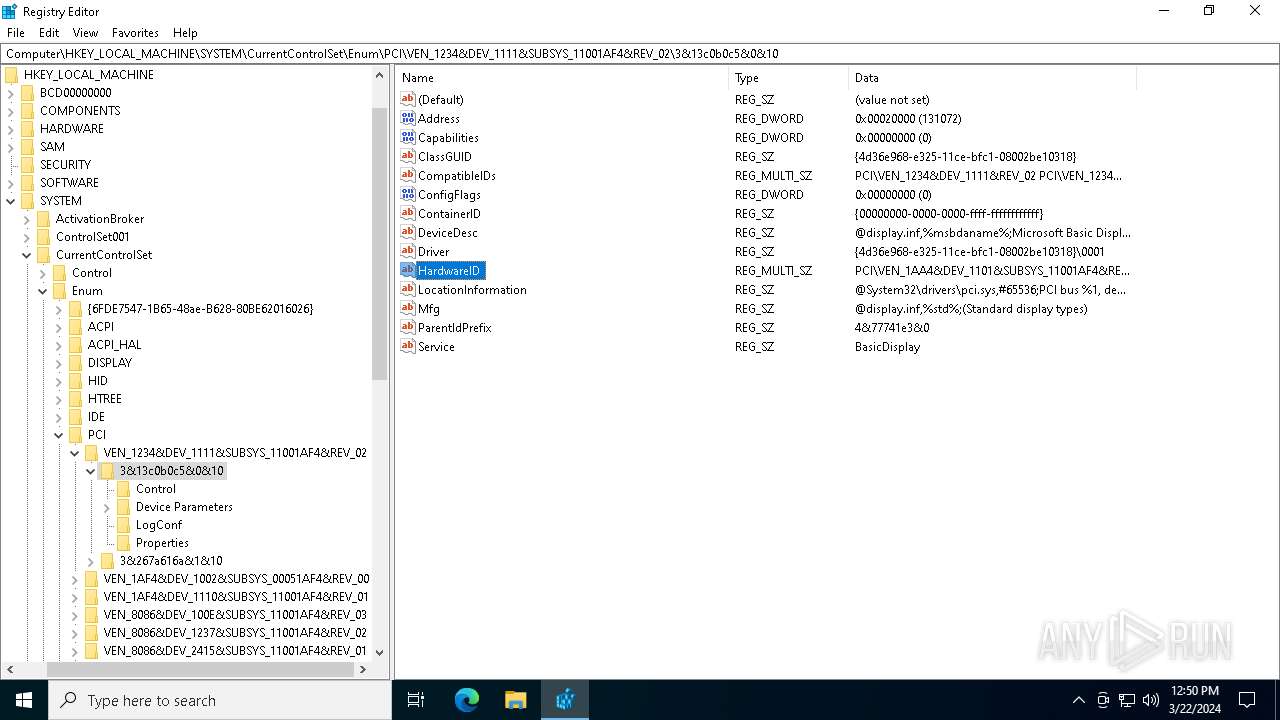Click the taskbar search box
The image size is (1280, 720).
coord(220,700)
